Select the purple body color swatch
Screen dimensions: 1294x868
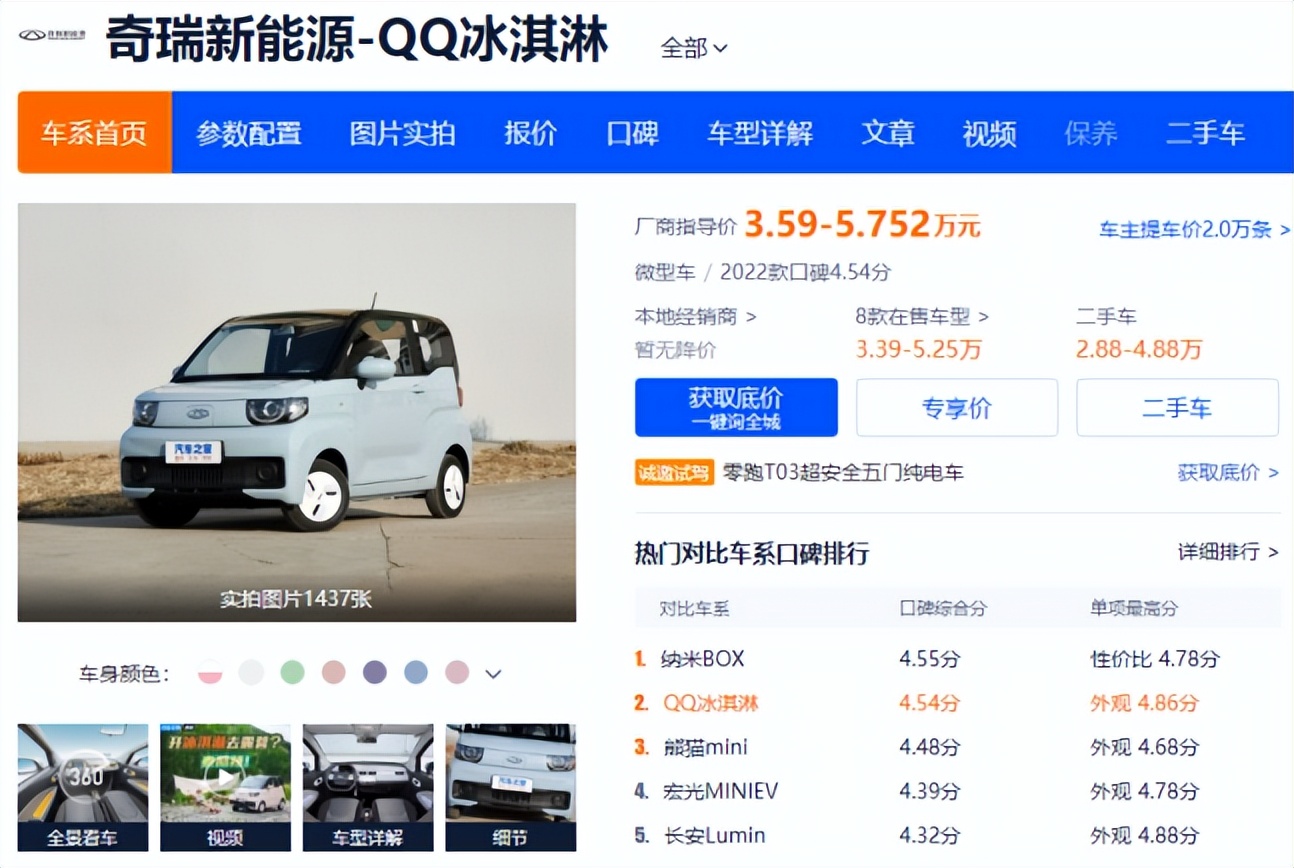click(x=375, y=672)
